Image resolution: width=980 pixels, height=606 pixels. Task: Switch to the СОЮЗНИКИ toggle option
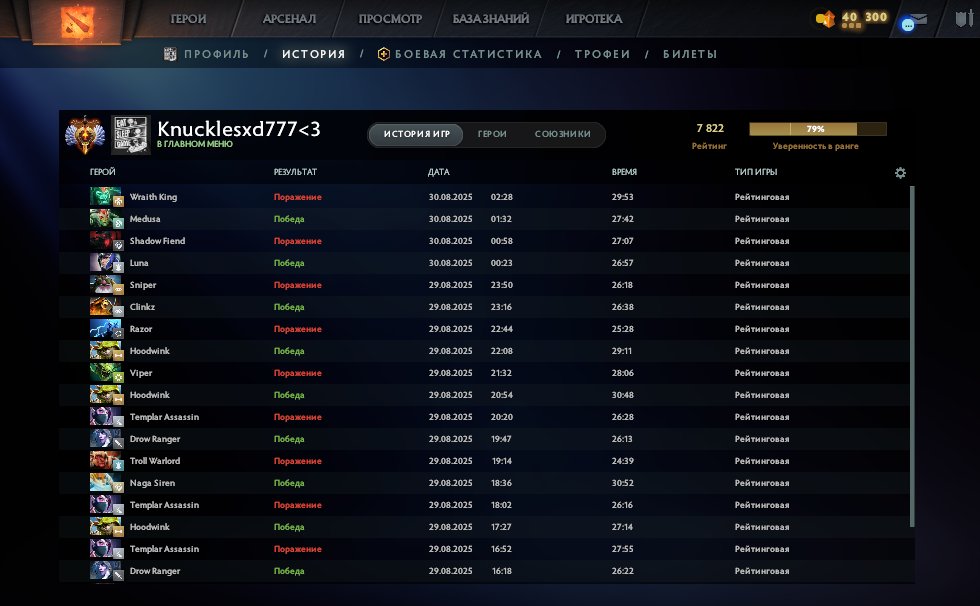(x=562, y=134)
